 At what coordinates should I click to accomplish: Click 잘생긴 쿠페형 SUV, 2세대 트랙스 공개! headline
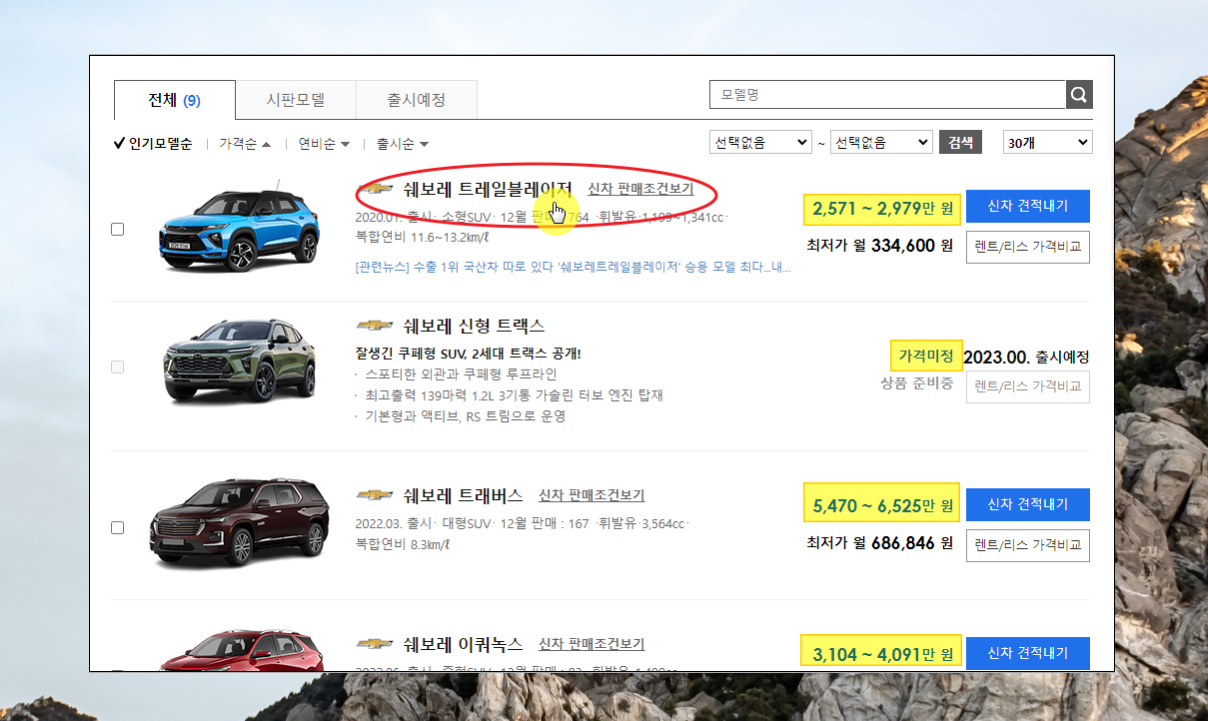[x=468, y=353]
